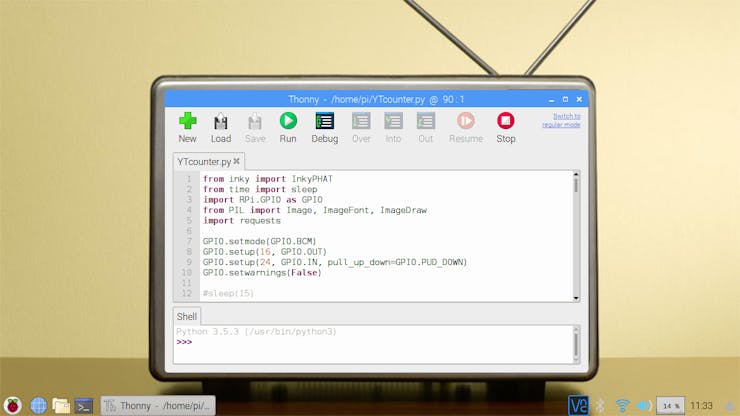Screen dimensions: 740x416
Task: Launch the web browser globe icon in taskbar
Action: [x=38, y=406]
